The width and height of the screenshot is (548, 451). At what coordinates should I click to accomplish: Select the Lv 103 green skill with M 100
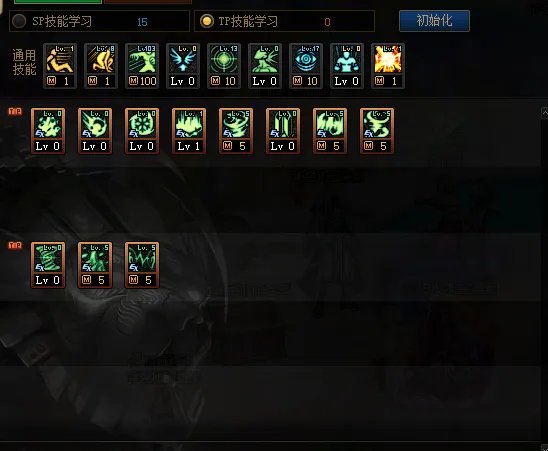(x=142, y=66)
